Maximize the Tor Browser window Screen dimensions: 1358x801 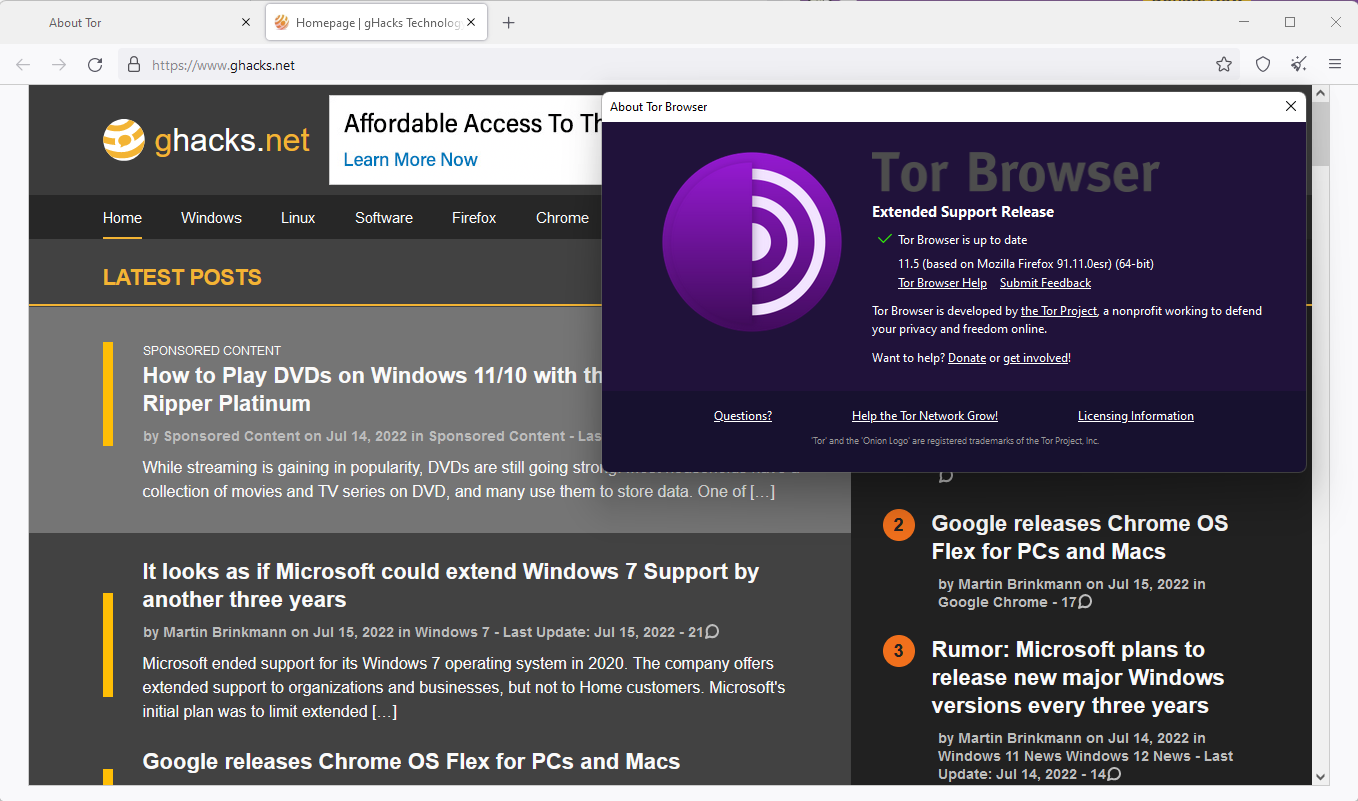(1290, 22)
